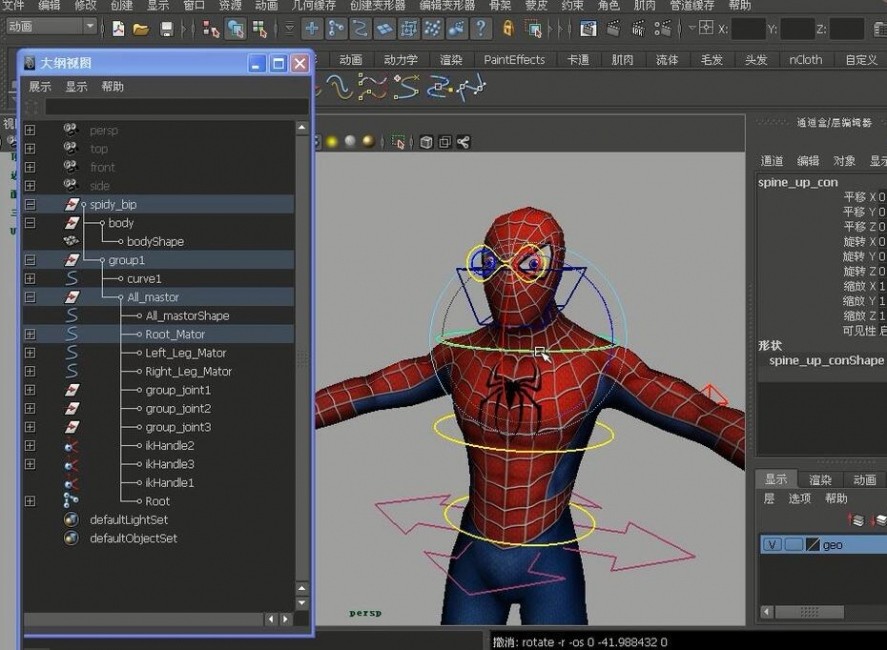Click the Y coordinate input field

point(797,28)
